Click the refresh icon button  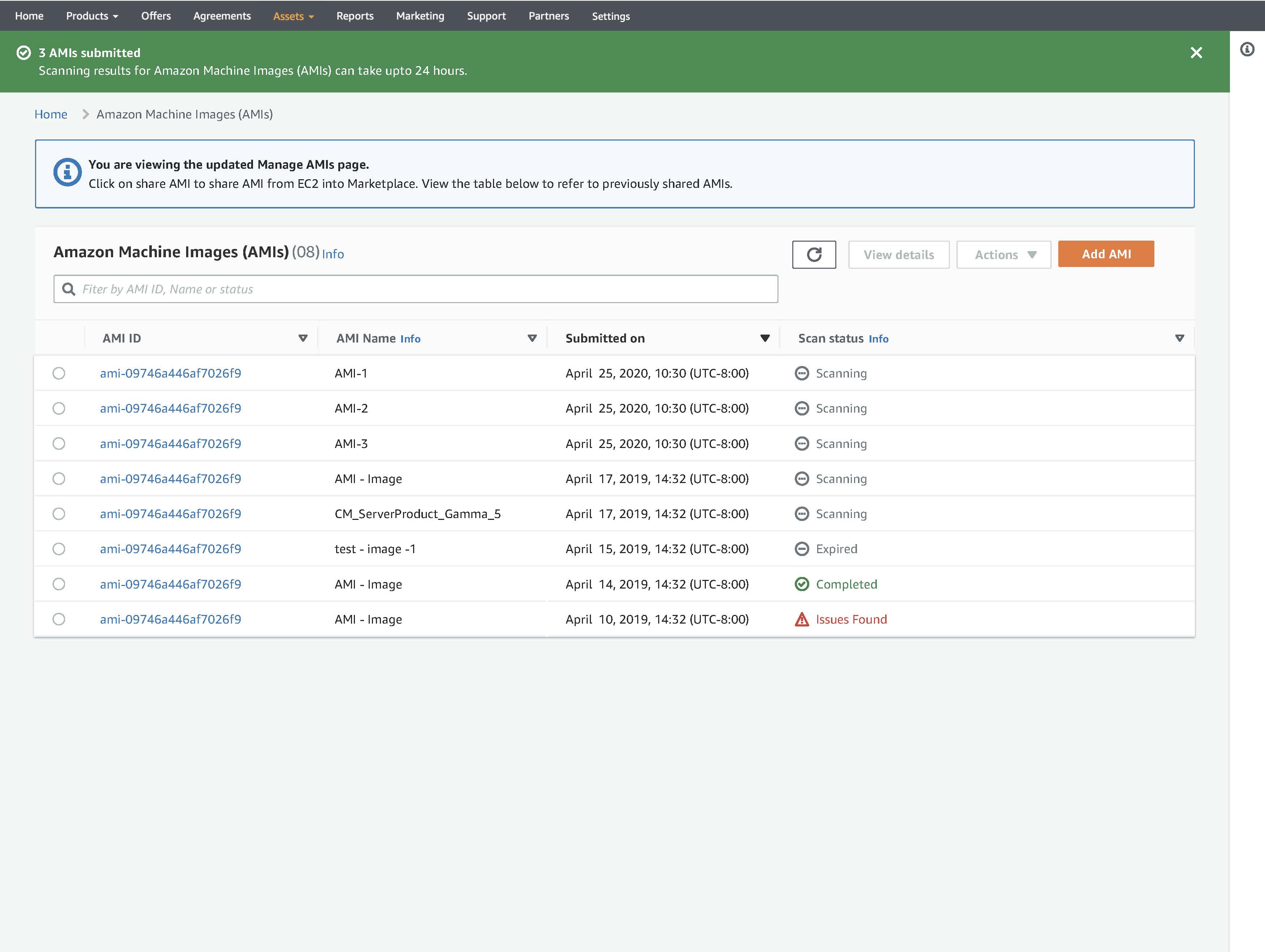point(814,254)
